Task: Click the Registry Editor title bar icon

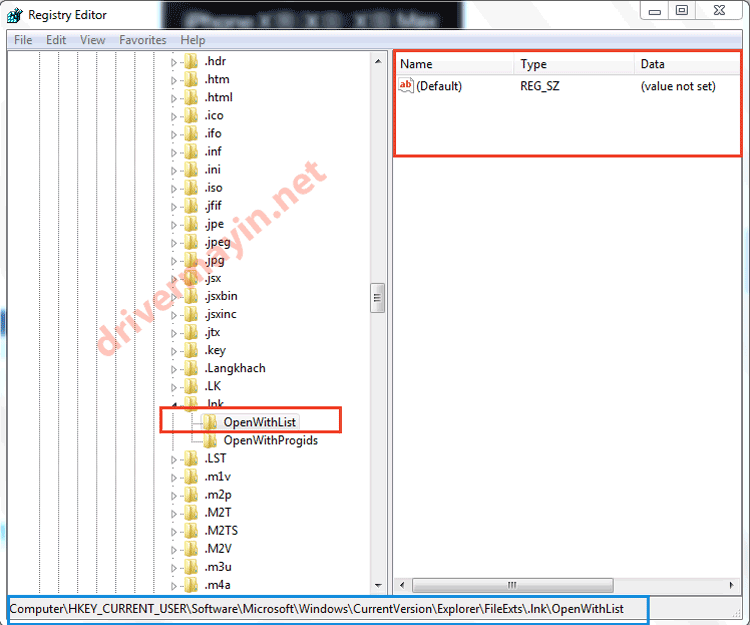Action: tap(15, 15)
